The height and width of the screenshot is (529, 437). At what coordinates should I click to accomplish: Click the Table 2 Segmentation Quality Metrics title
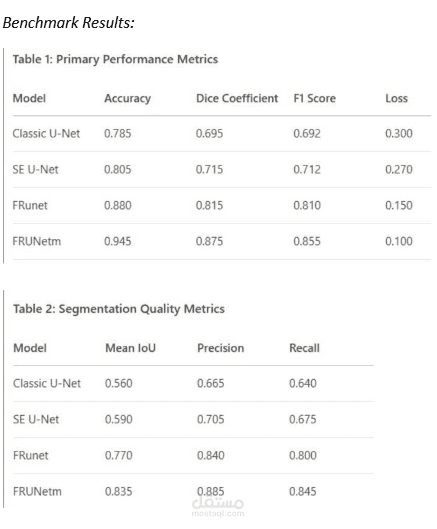pos(119,309)
